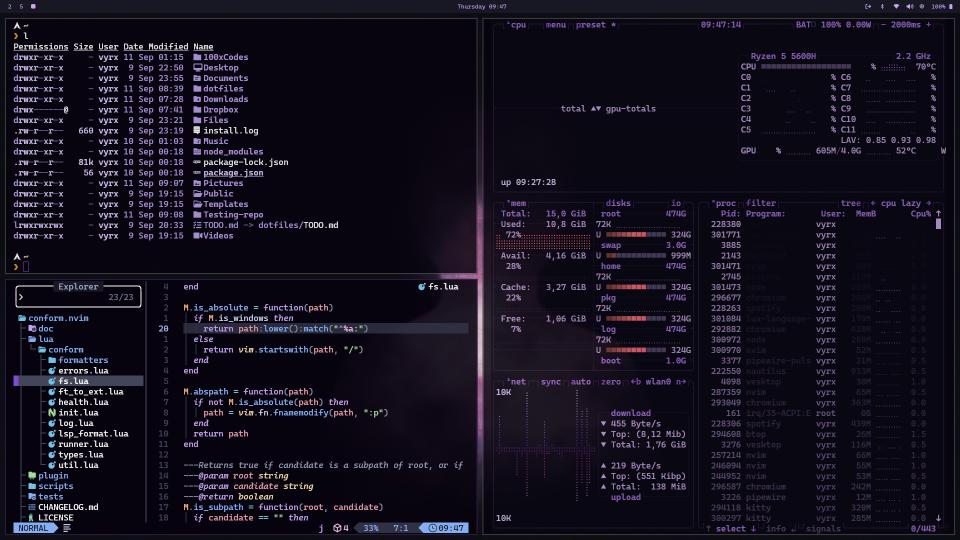
Task: Click the Desktop icon in terminal listing
Action: 197,67
